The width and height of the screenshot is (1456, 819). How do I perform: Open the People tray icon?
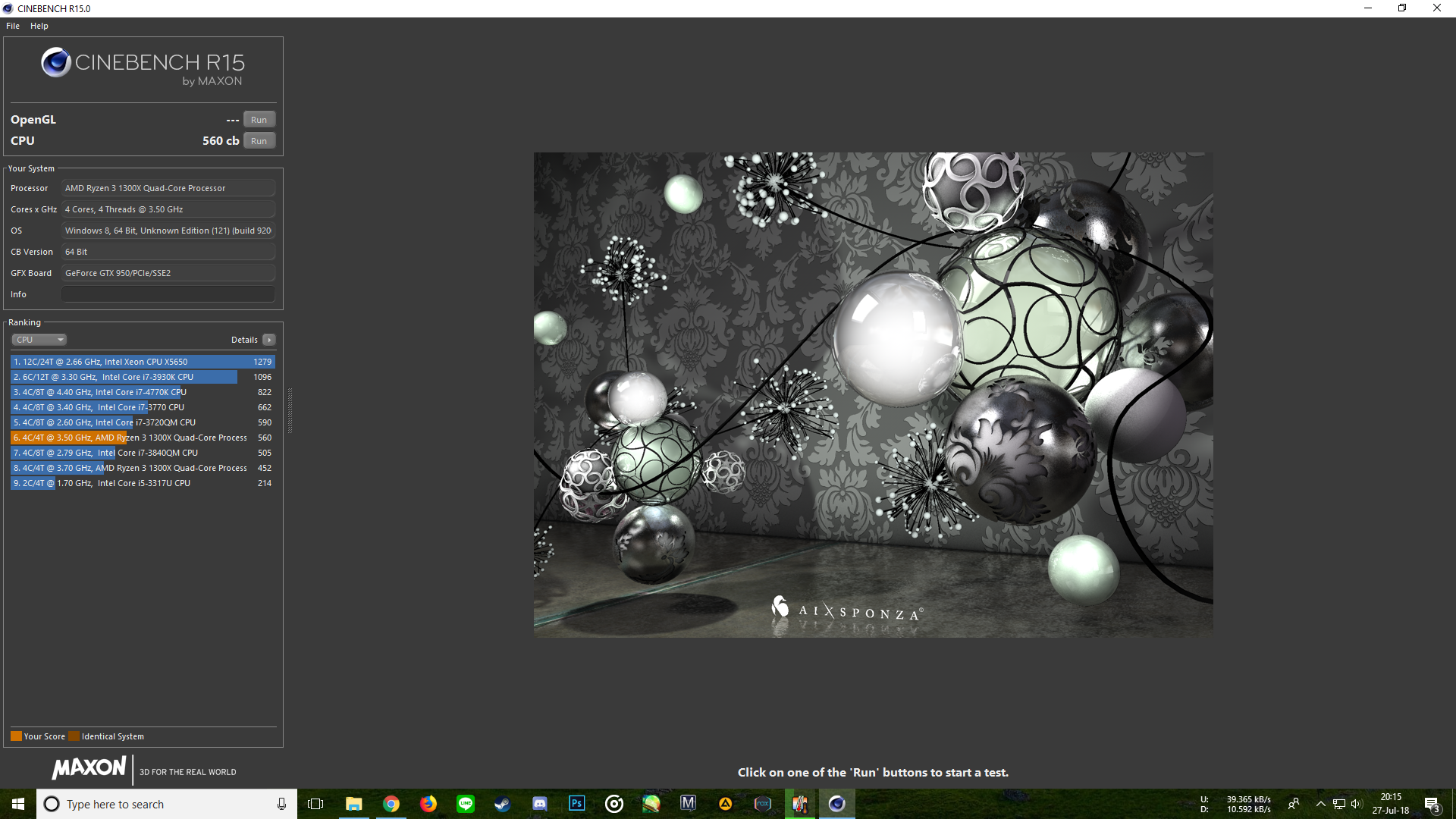(1294, 804)
